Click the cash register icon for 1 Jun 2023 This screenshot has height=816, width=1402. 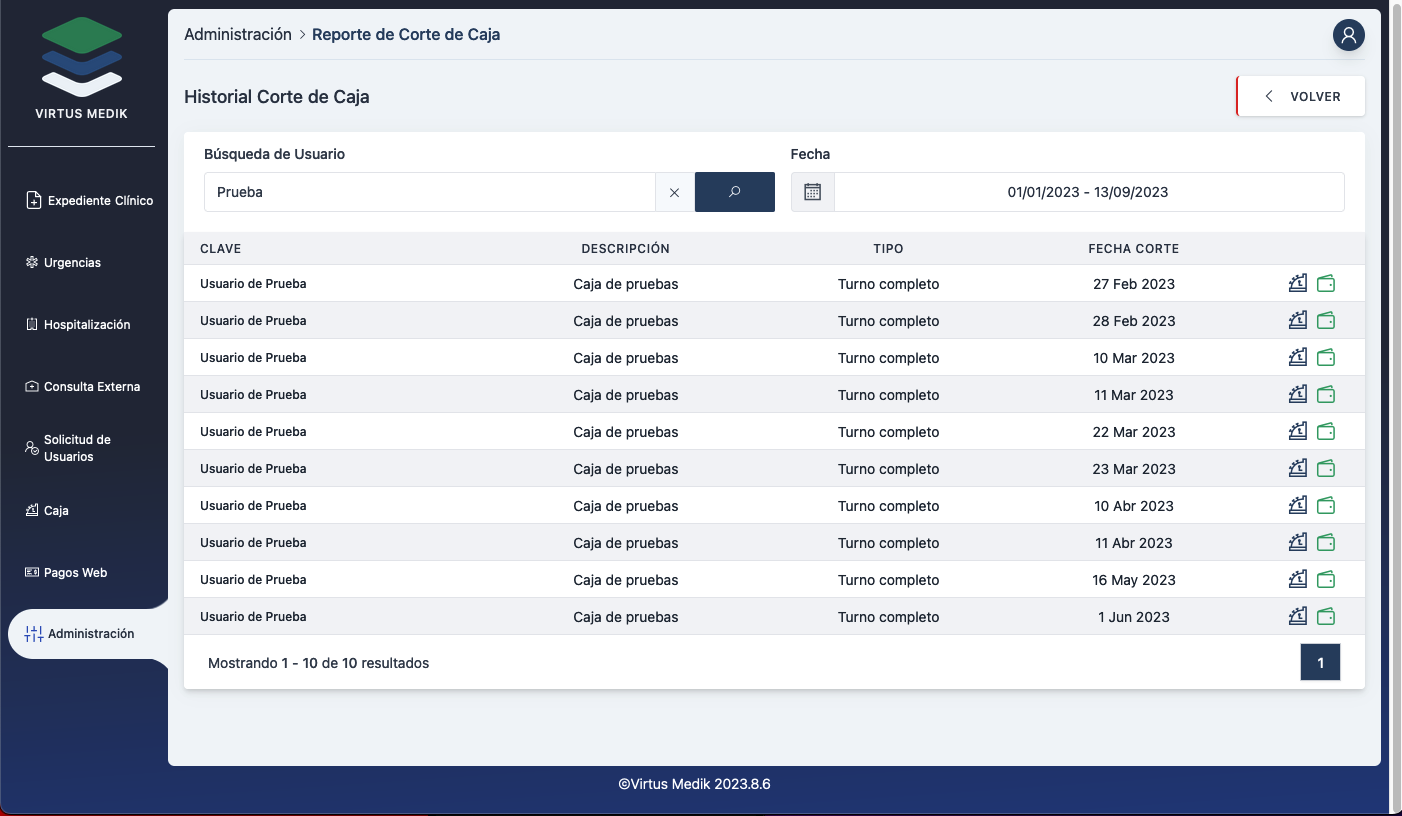point(1298,617)
